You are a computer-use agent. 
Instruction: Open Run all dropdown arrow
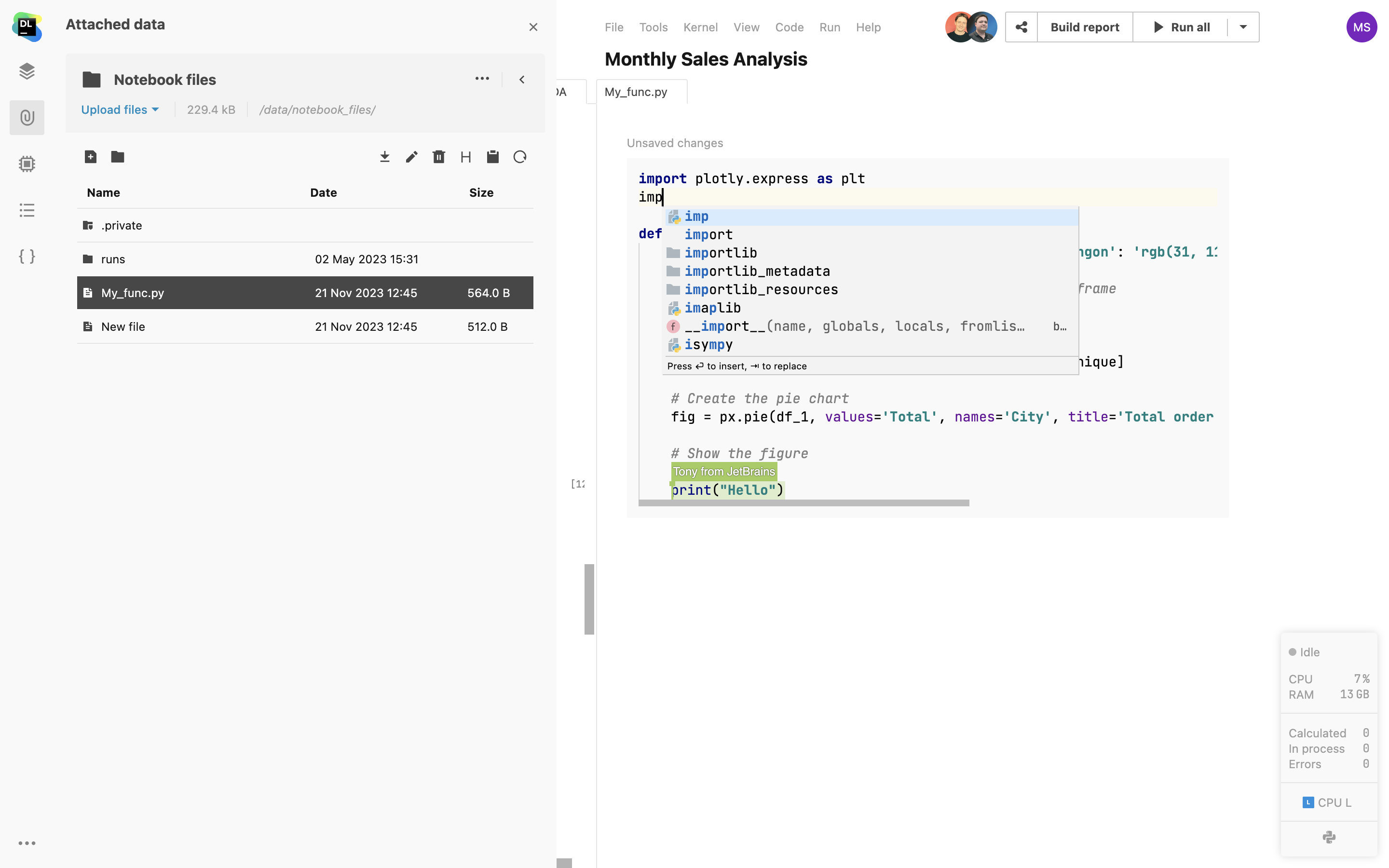click(1243, 27)
